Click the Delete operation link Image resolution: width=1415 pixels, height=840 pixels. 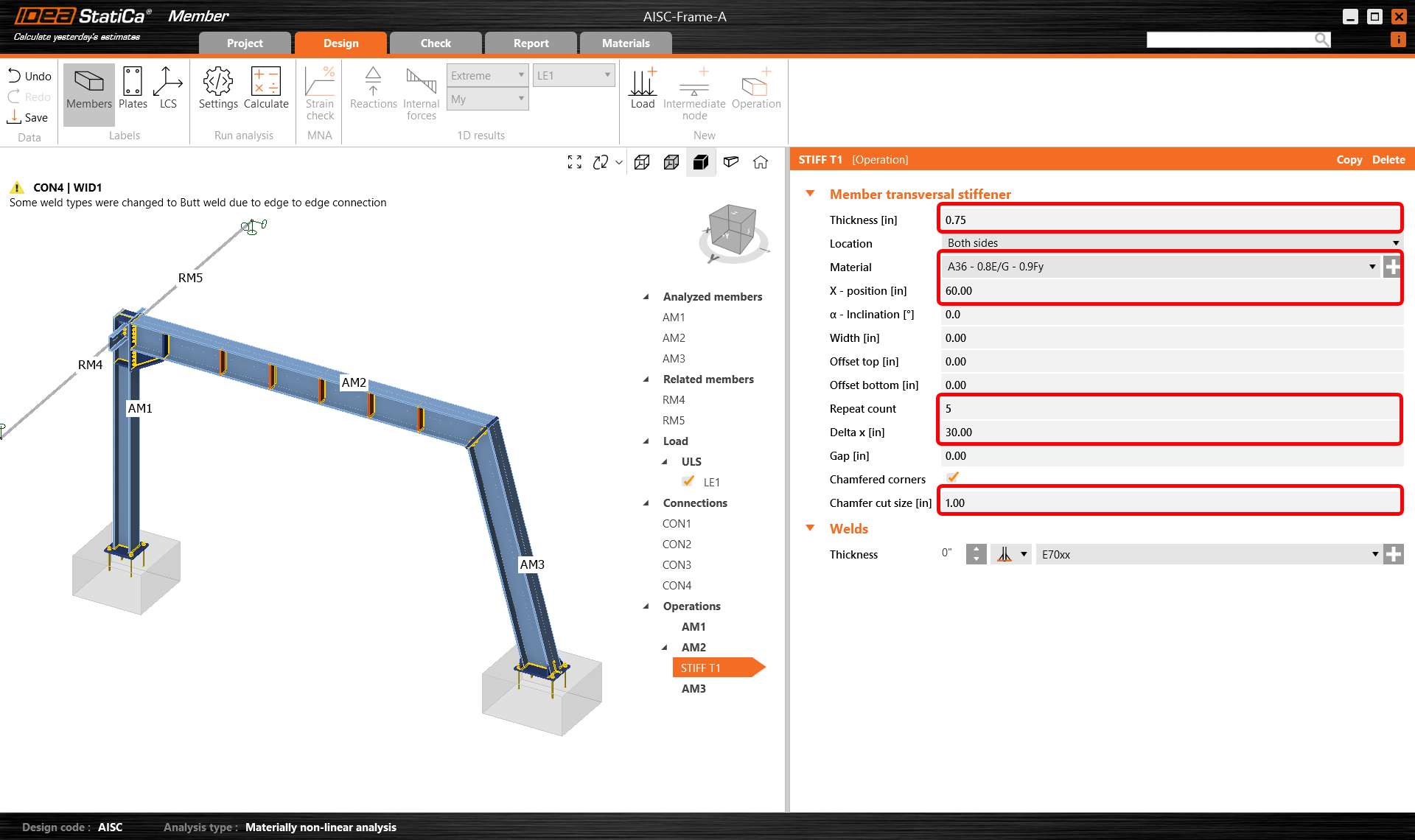[x=1388, y=160]
